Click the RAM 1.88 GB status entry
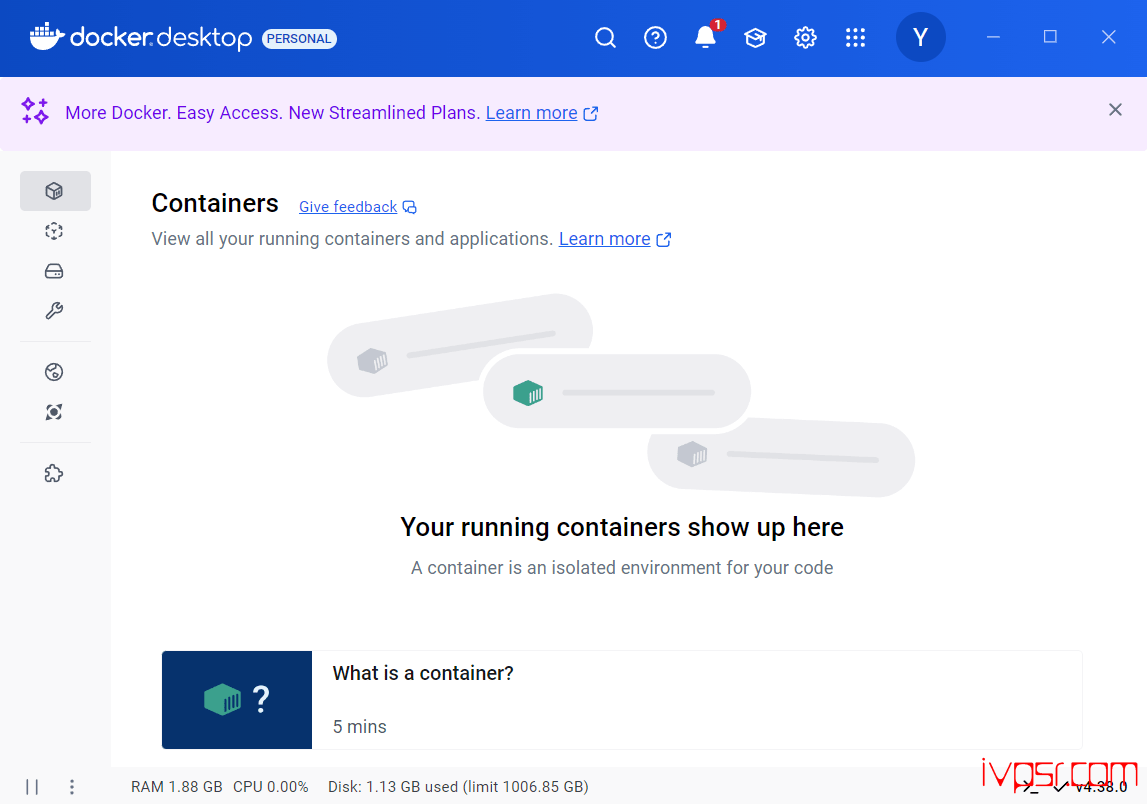This screenshot has width=1147, height=804. (176, 786)
